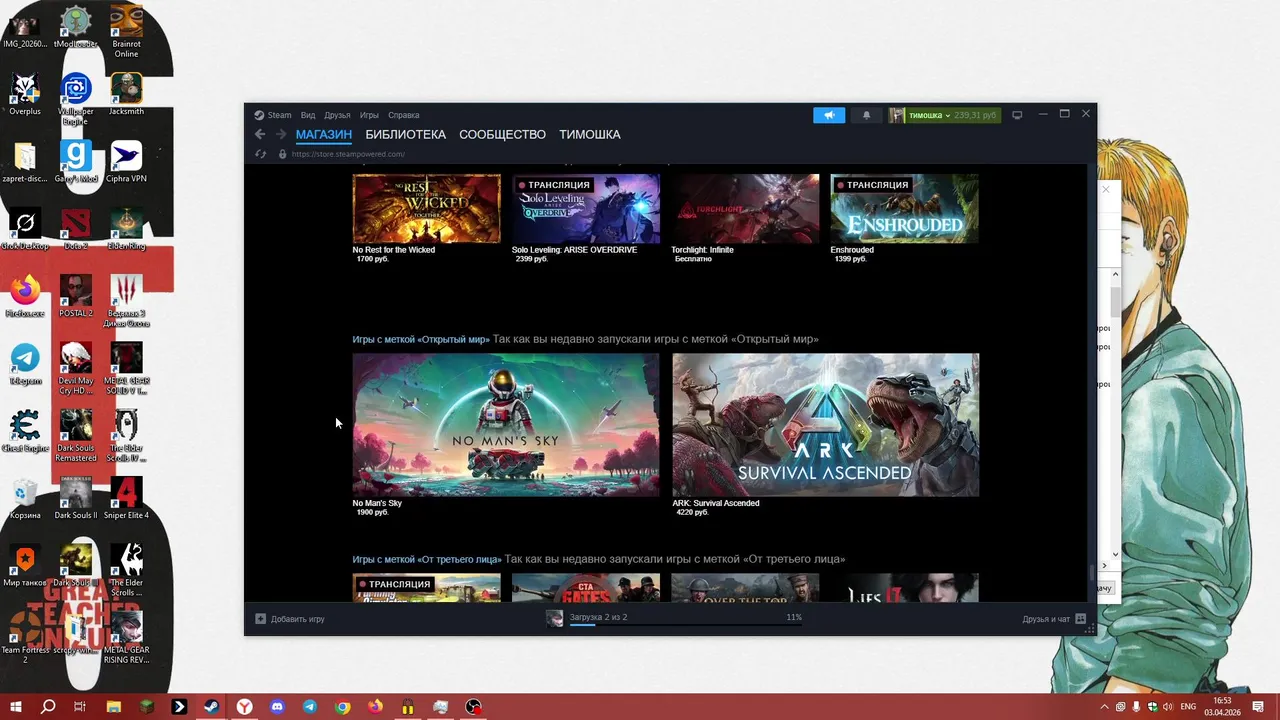Click the Игры с меткой «От третьего лица» link
This screenshot has width=1280, height=720.
(x=427, y=559)
